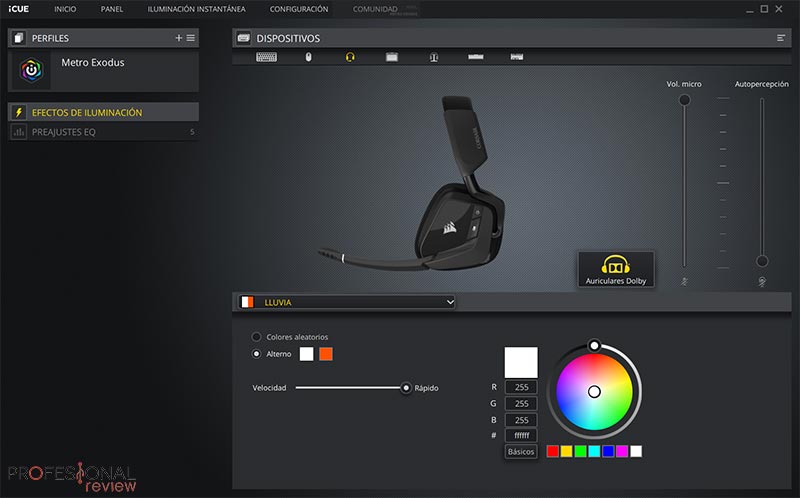800x498 pixels.
Task: Select the keyboard device icon
Action: click(x=266, y=57)
